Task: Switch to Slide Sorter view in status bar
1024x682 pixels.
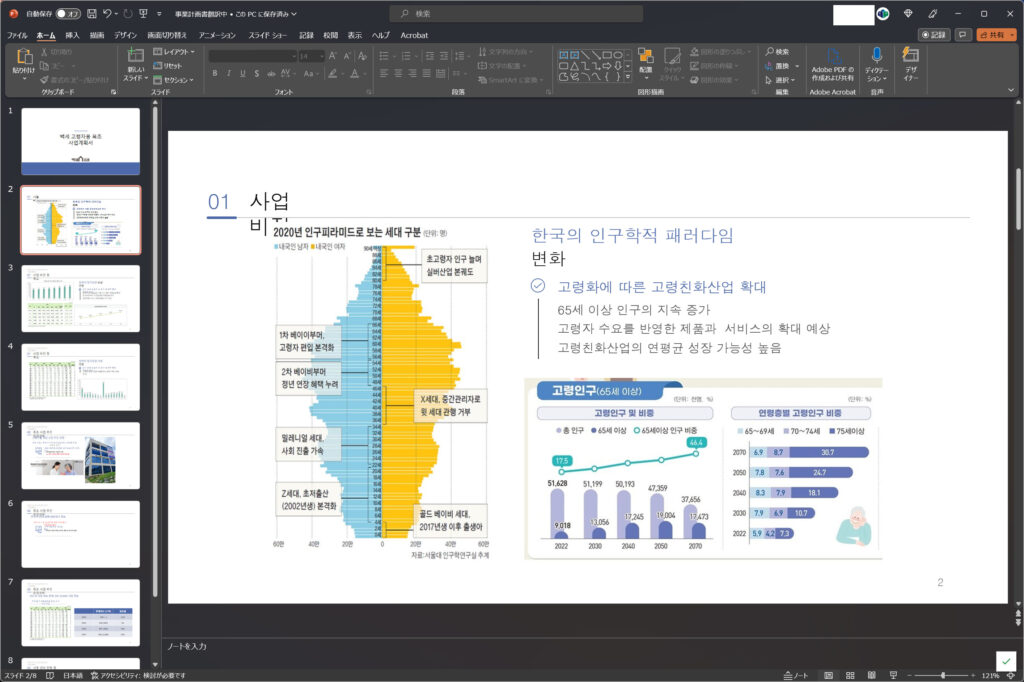Action: coord(851,675)
